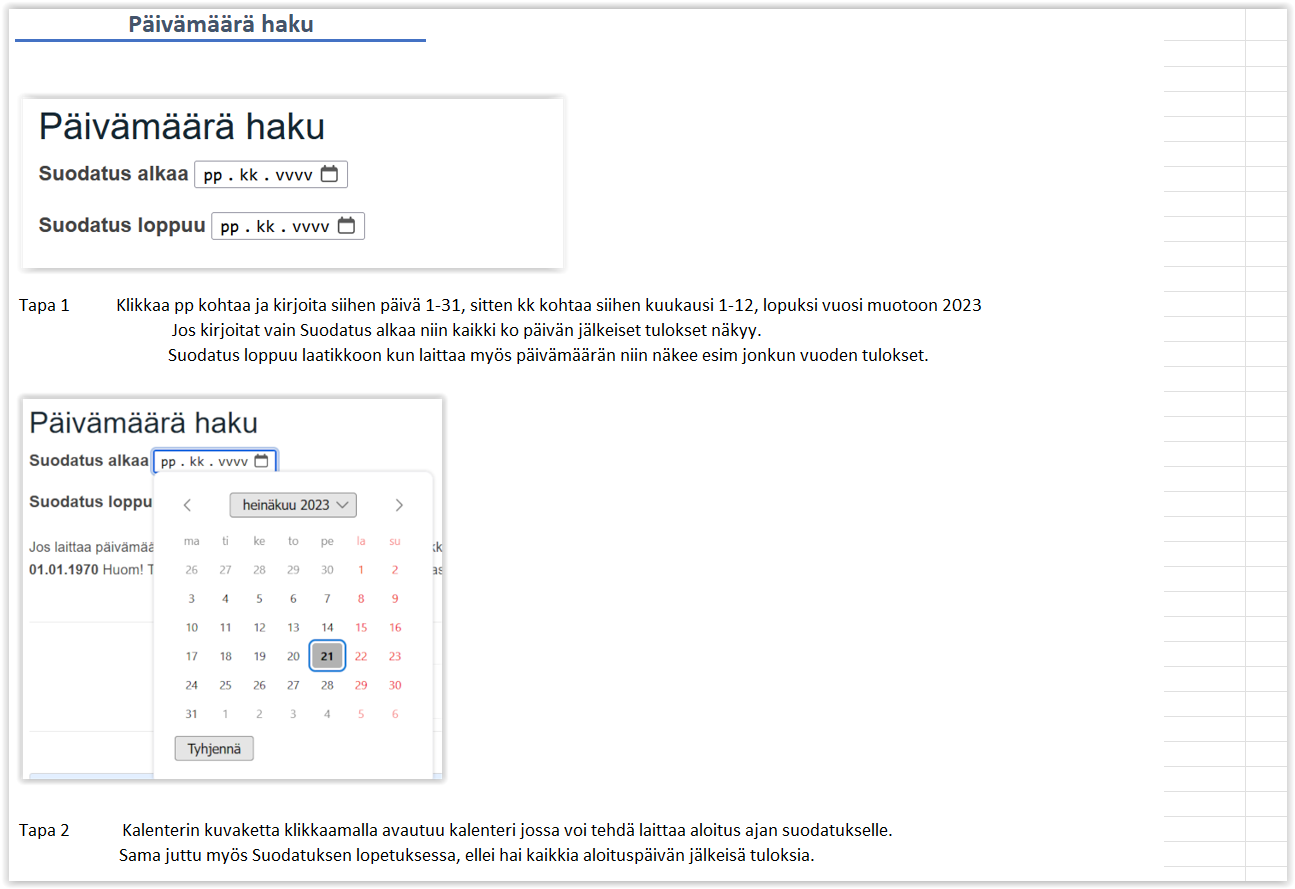Viewport: 1295px width, 889px height.
Task: Click the pp day segment in Suodatus loppuu field
Action: pyautogui.click(x=230, y=227)
